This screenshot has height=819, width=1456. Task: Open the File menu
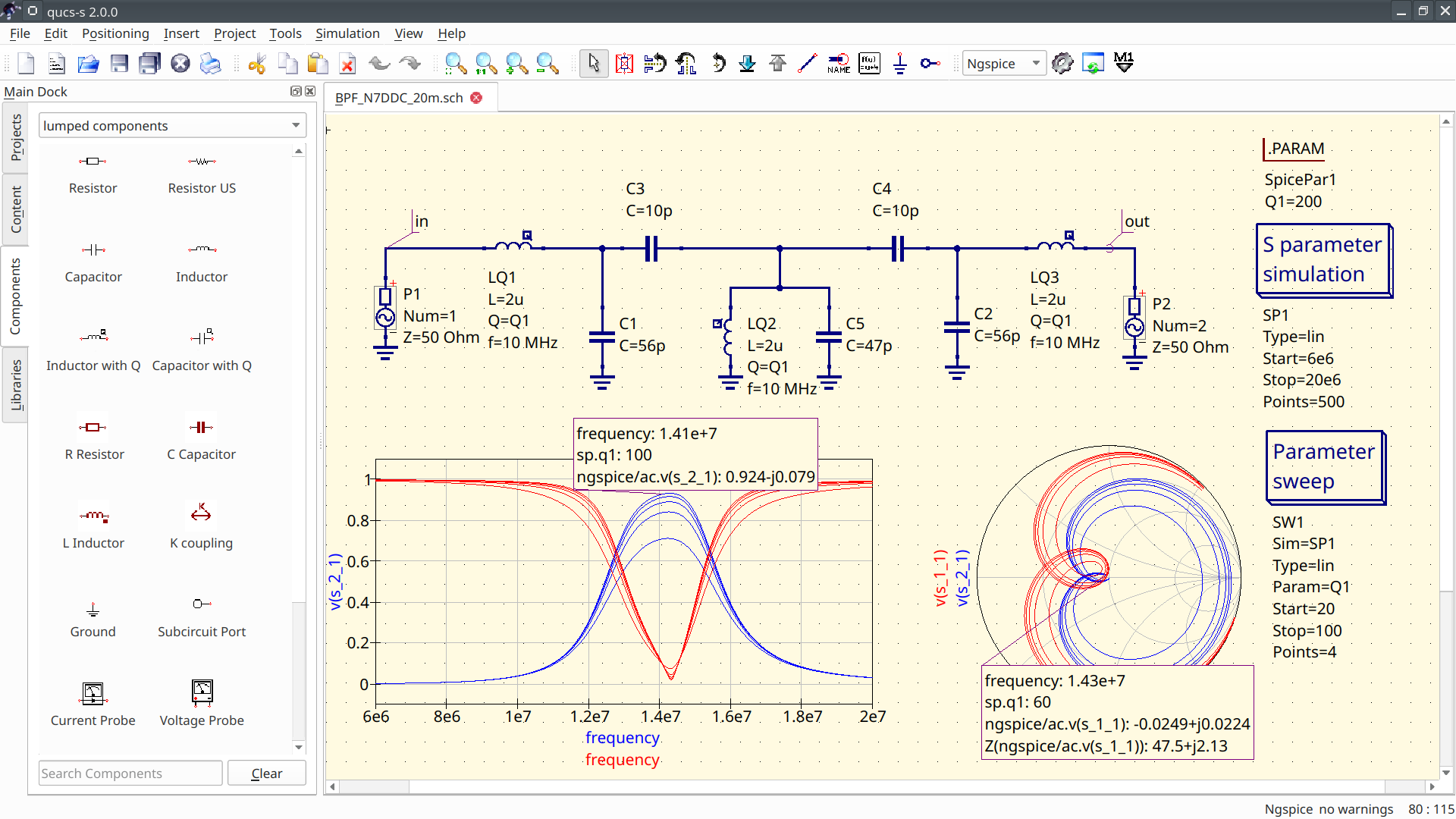pos(20,33)
